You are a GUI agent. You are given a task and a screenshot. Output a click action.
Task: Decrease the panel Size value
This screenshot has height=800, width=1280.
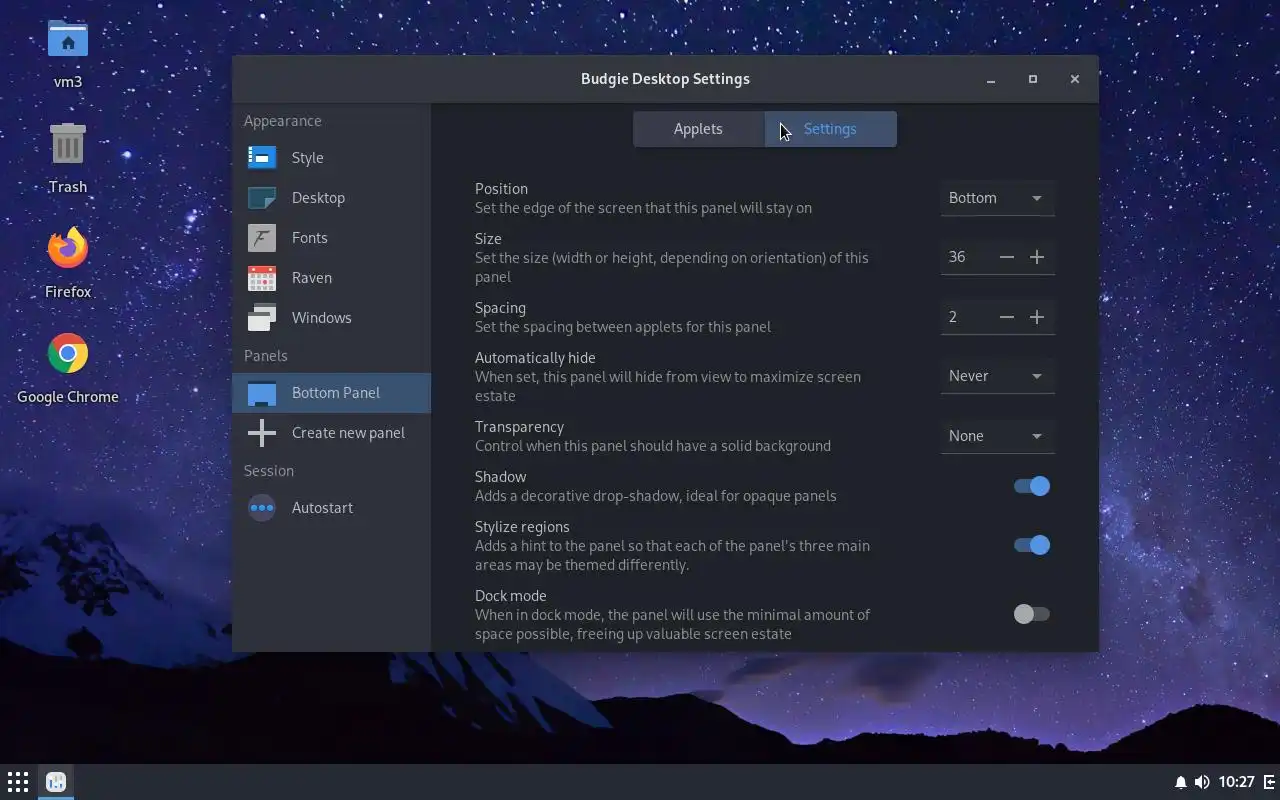point(1007,257)
